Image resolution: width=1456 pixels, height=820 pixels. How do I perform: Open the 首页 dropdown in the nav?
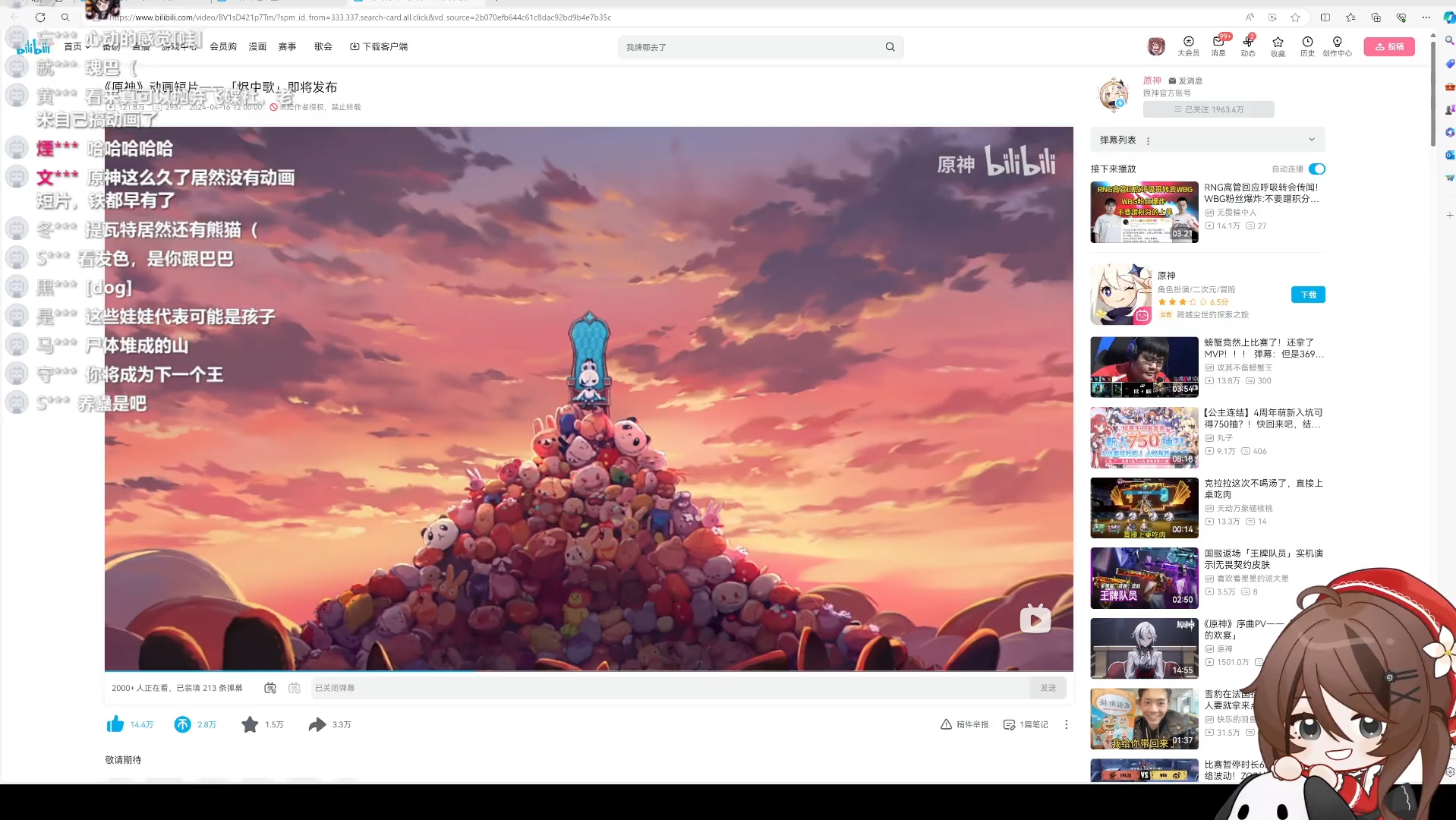click(x=77, y=46)
